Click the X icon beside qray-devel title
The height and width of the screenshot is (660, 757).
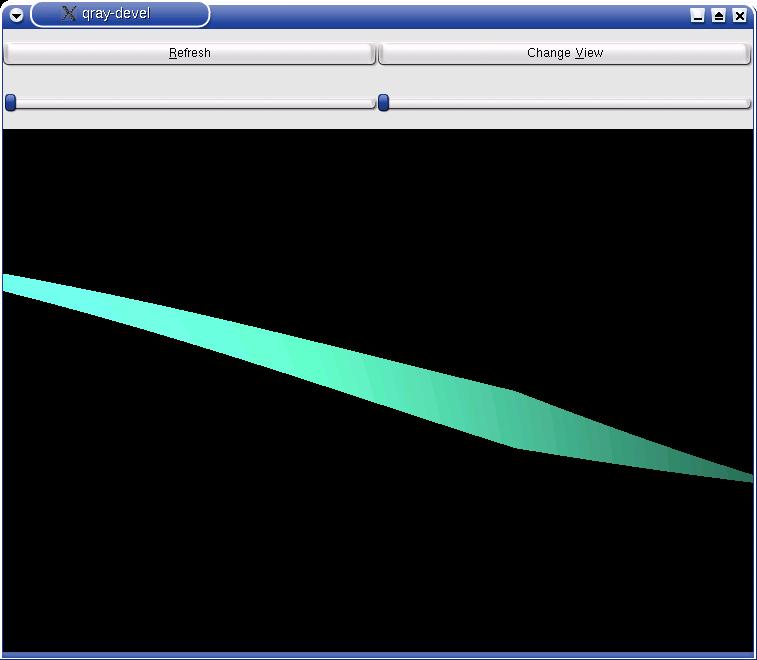tap(68, 14)
